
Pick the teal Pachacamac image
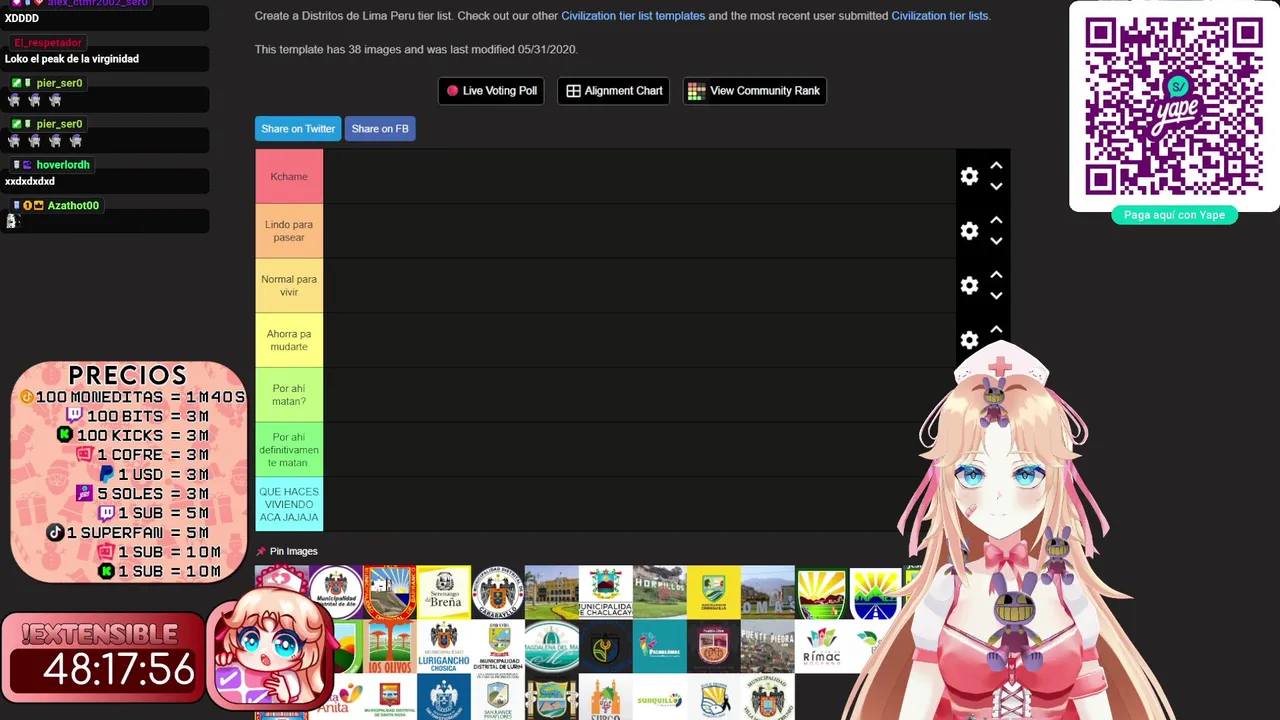[x=660, y=646]
